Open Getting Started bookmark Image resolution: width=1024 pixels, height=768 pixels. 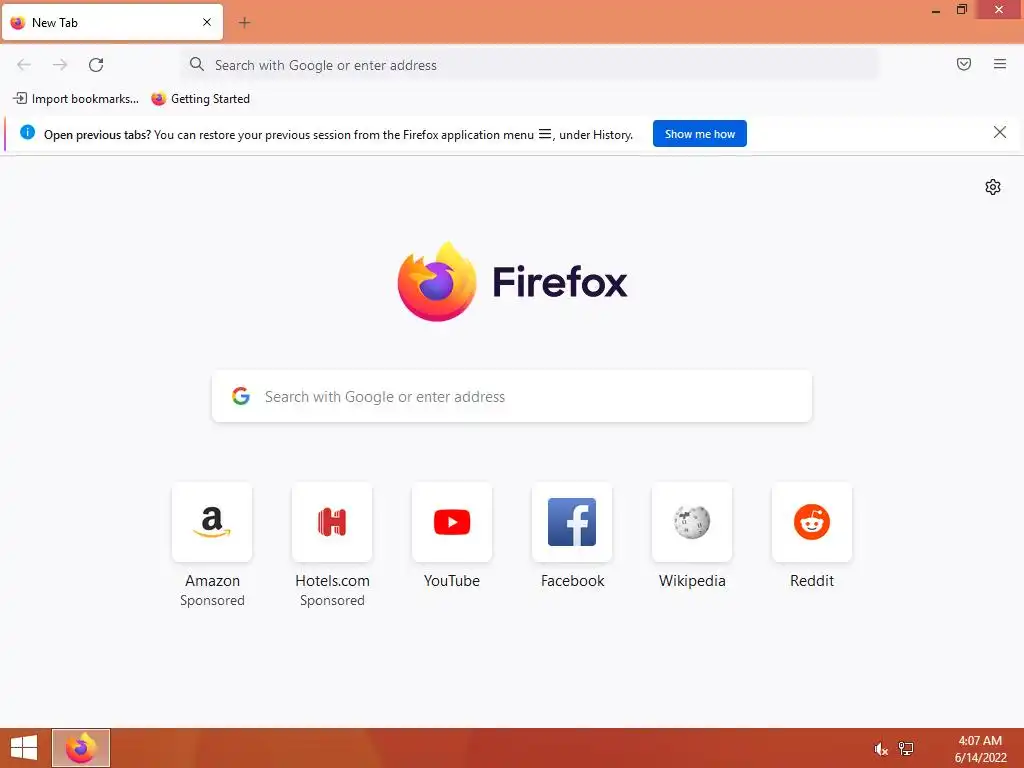[200, 99]
